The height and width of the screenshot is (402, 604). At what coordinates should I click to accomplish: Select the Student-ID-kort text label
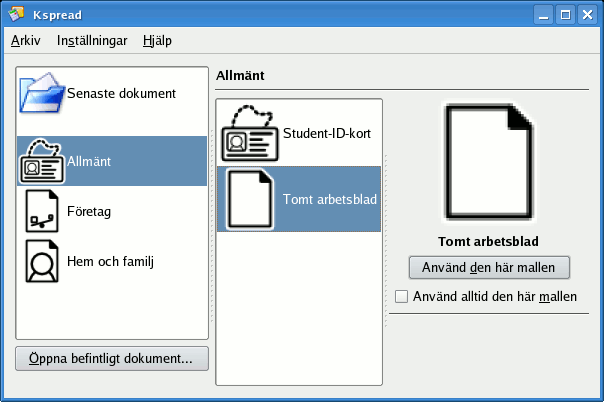click(x=329, y=132)
